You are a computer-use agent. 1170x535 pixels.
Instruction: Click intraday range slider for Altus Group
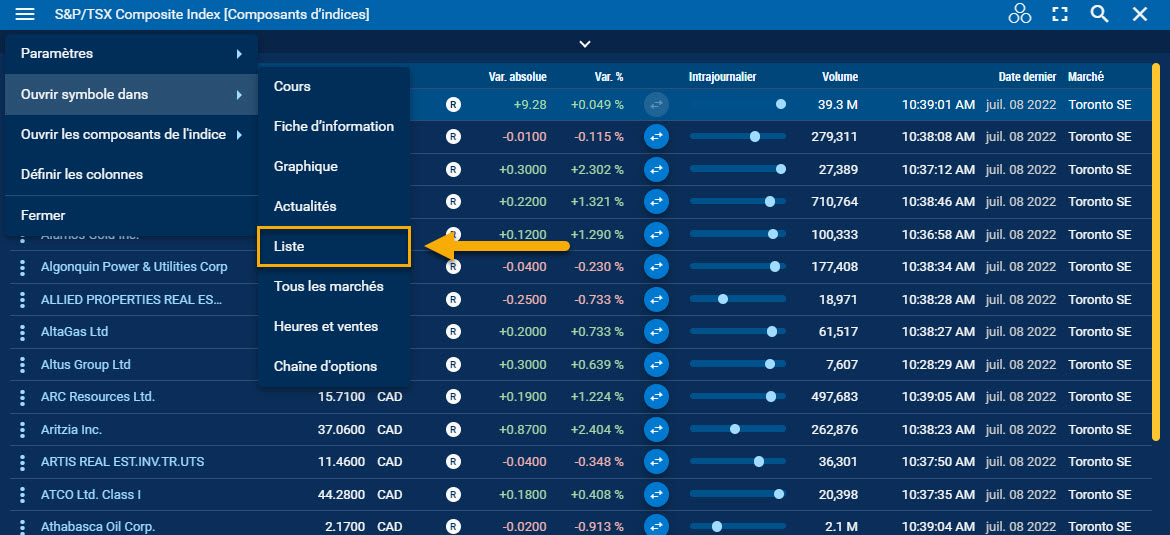click(737, 364)
